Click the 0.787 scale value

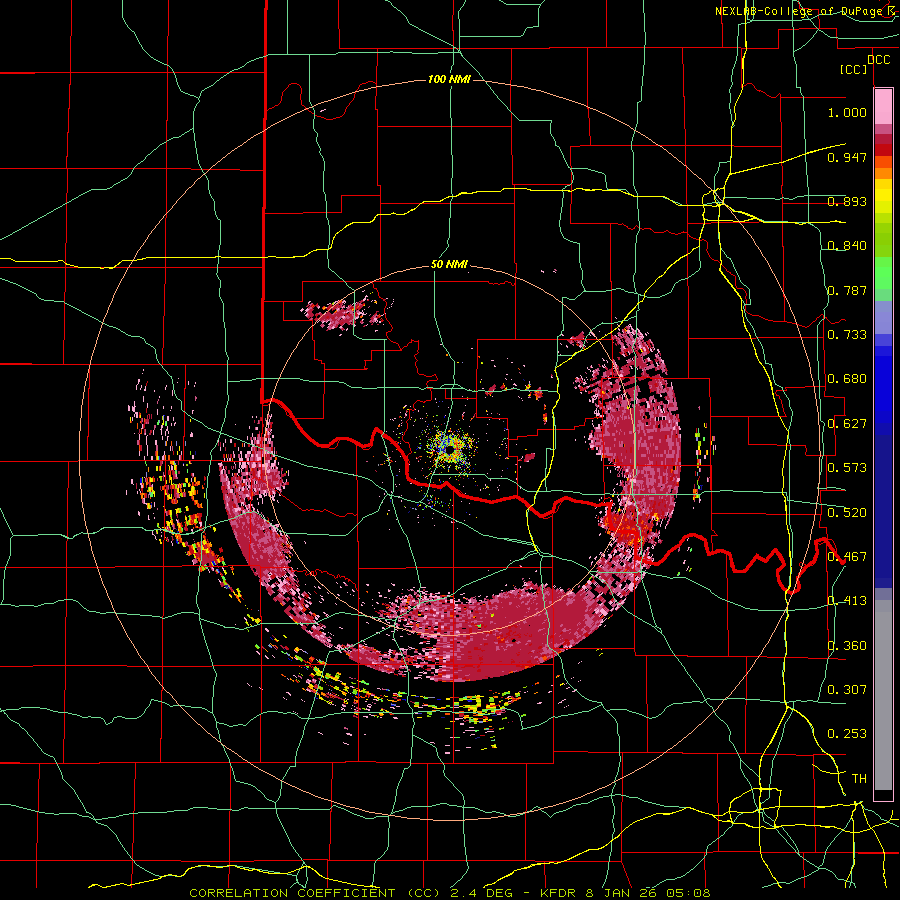[847, 290]
